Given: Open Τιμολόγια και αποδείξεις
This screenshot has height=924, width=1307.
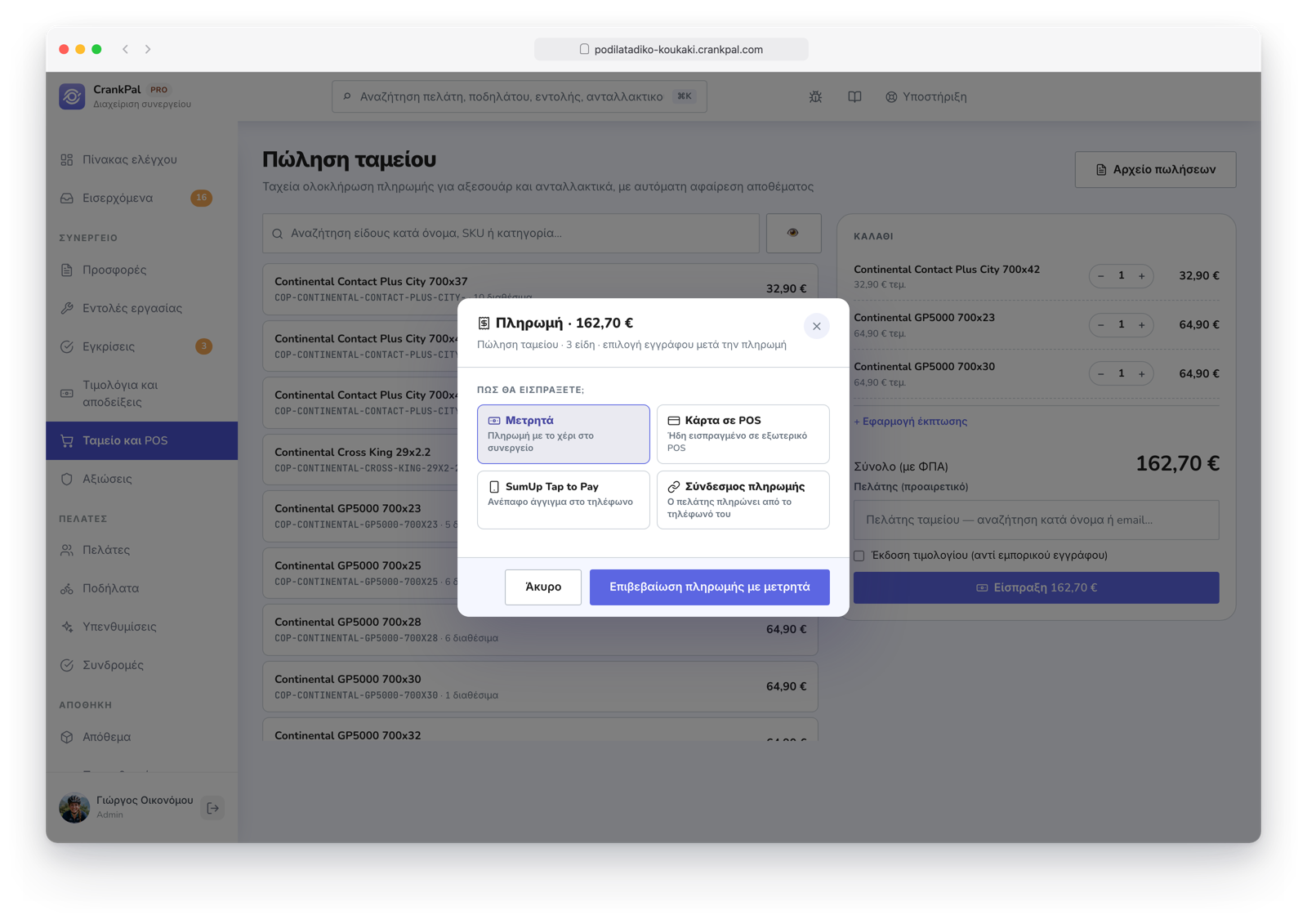Looking at the screenshot, I should 141,393.
